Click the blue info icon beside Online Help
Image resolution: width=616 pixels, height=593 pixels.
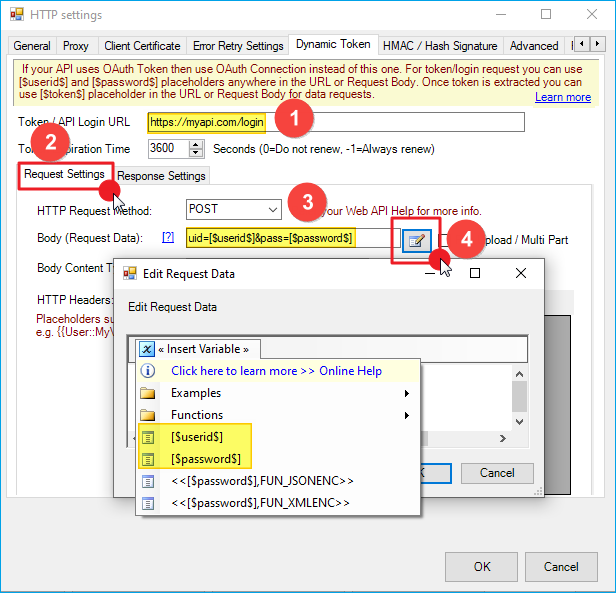pos(147,370)
